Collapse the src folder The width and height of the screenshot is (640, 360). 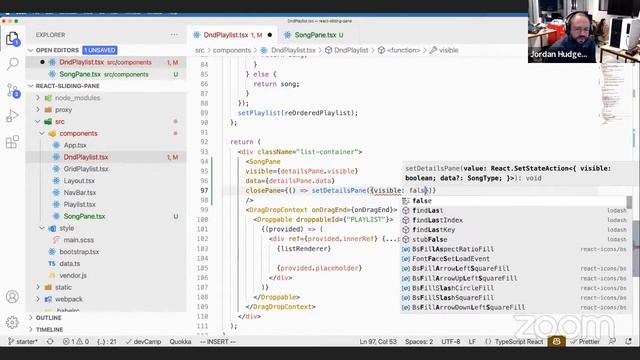pos(38,122)
